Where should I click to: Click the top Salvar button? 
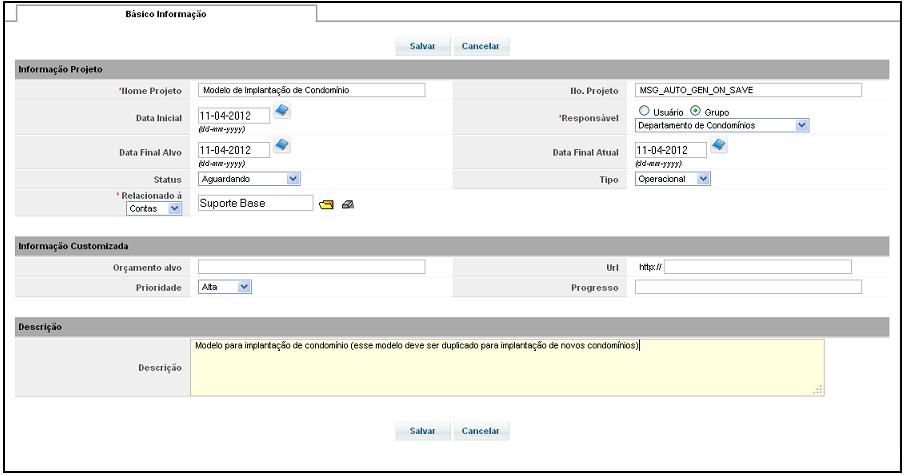click(423, 46)
